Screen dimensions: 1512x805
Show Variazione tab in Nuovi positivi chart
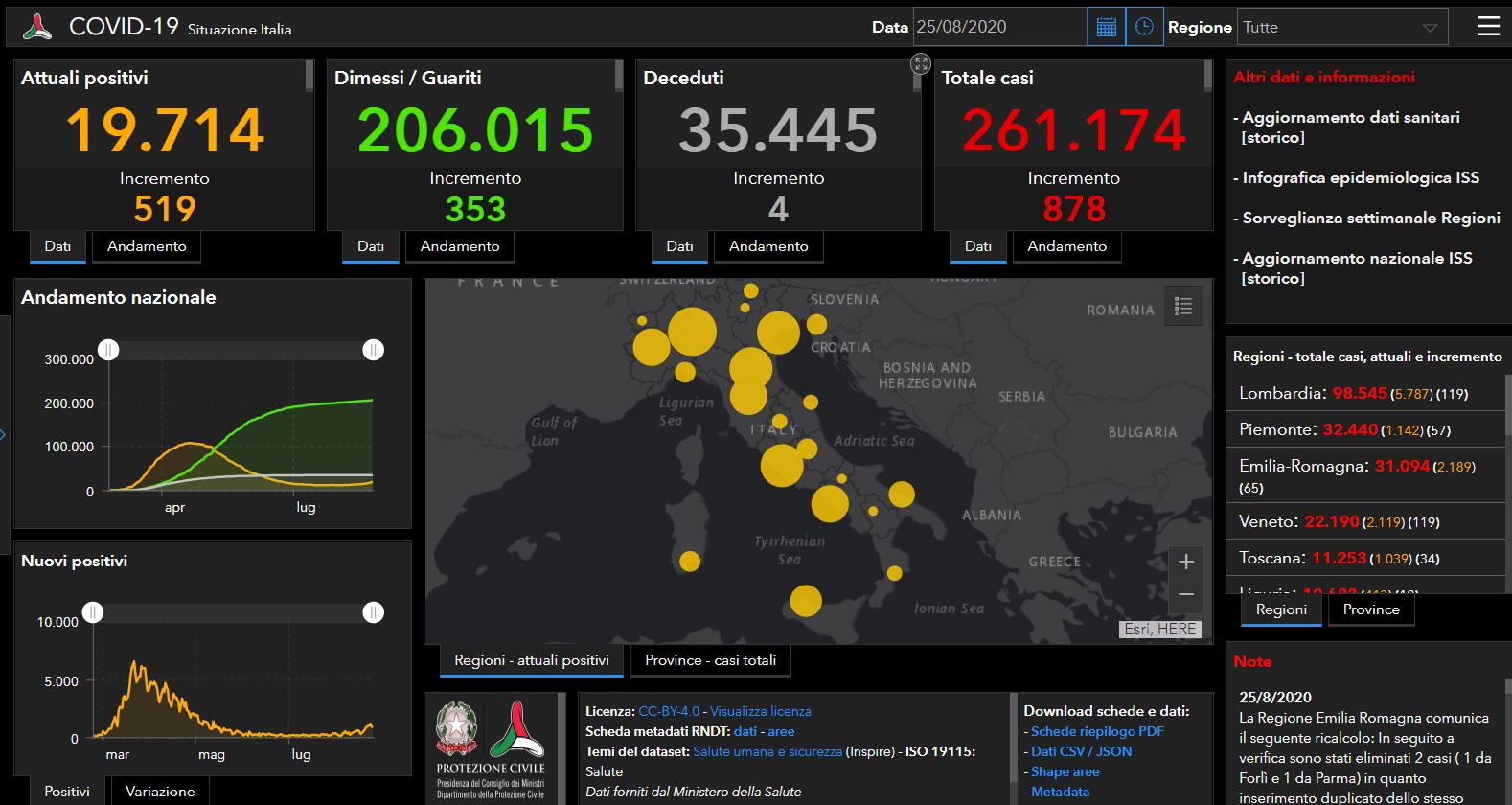[x=160, y=792]
